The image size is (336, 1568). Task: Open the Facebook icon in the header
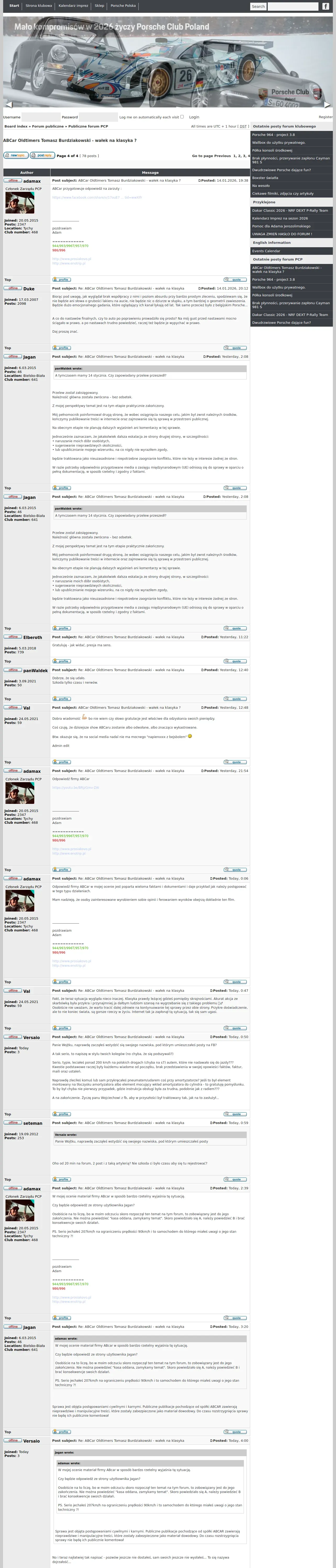[x=326, y=6]
